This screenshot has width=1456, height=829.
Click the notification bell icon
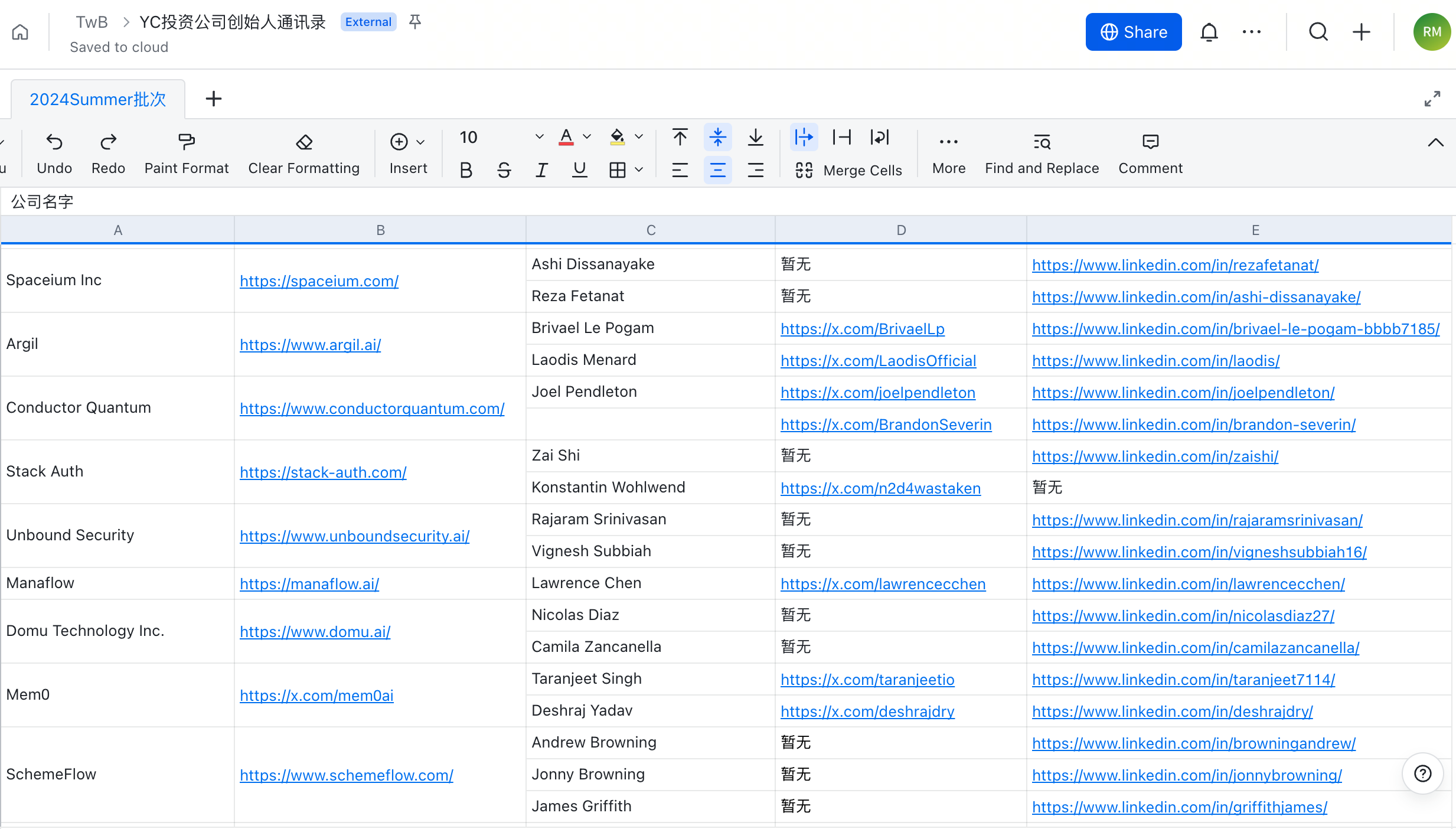tap(1209, 32)
